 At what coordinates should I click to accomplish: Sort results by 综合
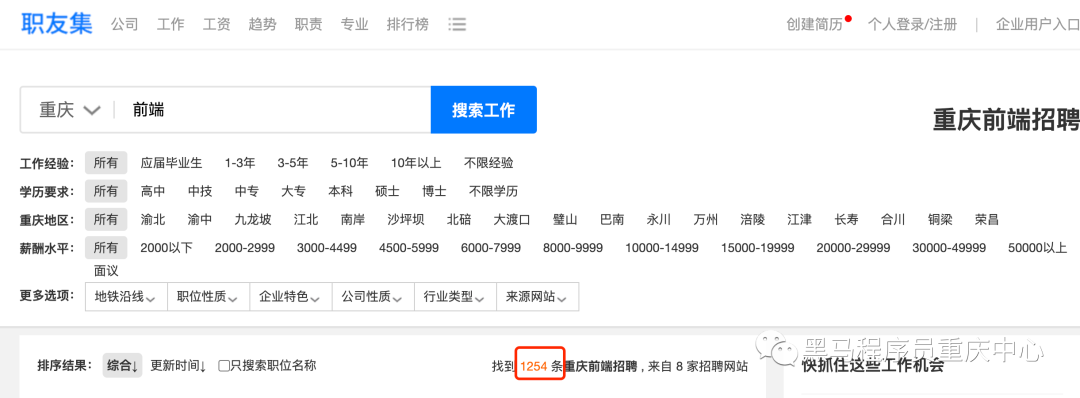[x=122, y=366]
